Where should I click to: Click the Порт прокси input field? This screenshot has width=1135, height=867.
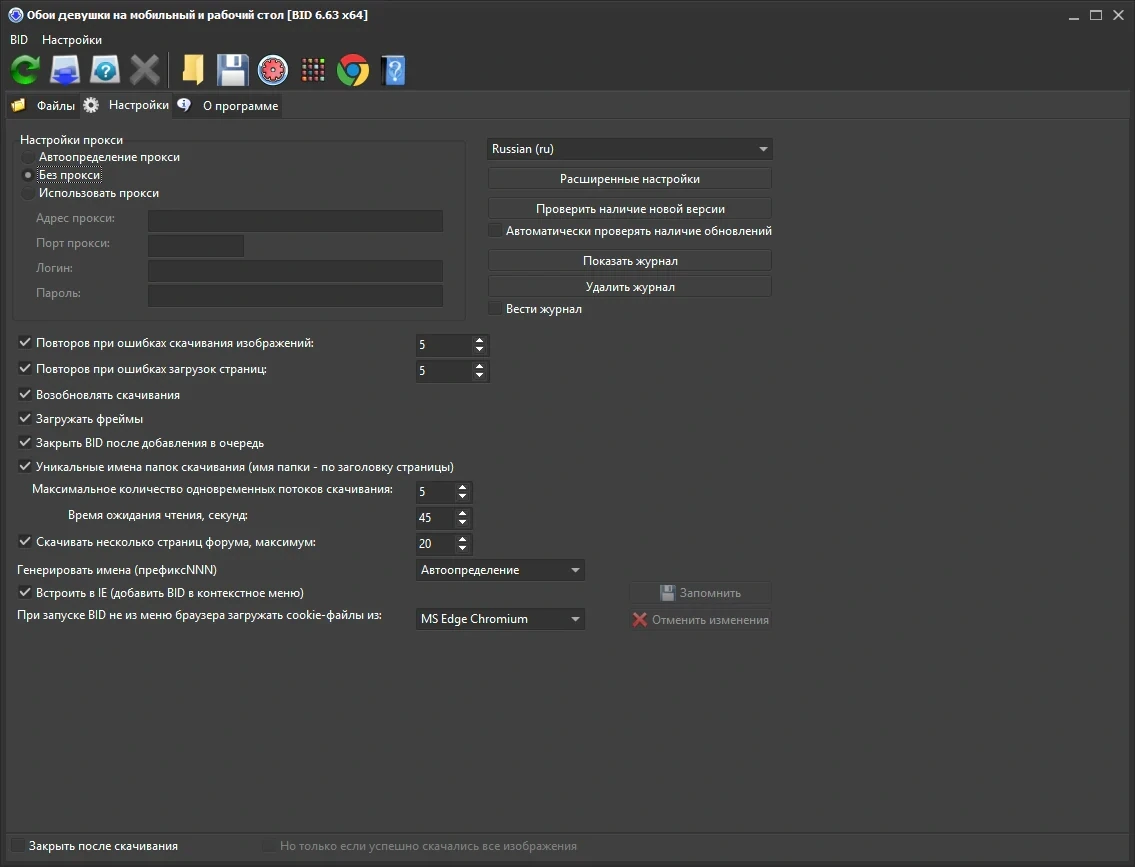coord(195,245)
